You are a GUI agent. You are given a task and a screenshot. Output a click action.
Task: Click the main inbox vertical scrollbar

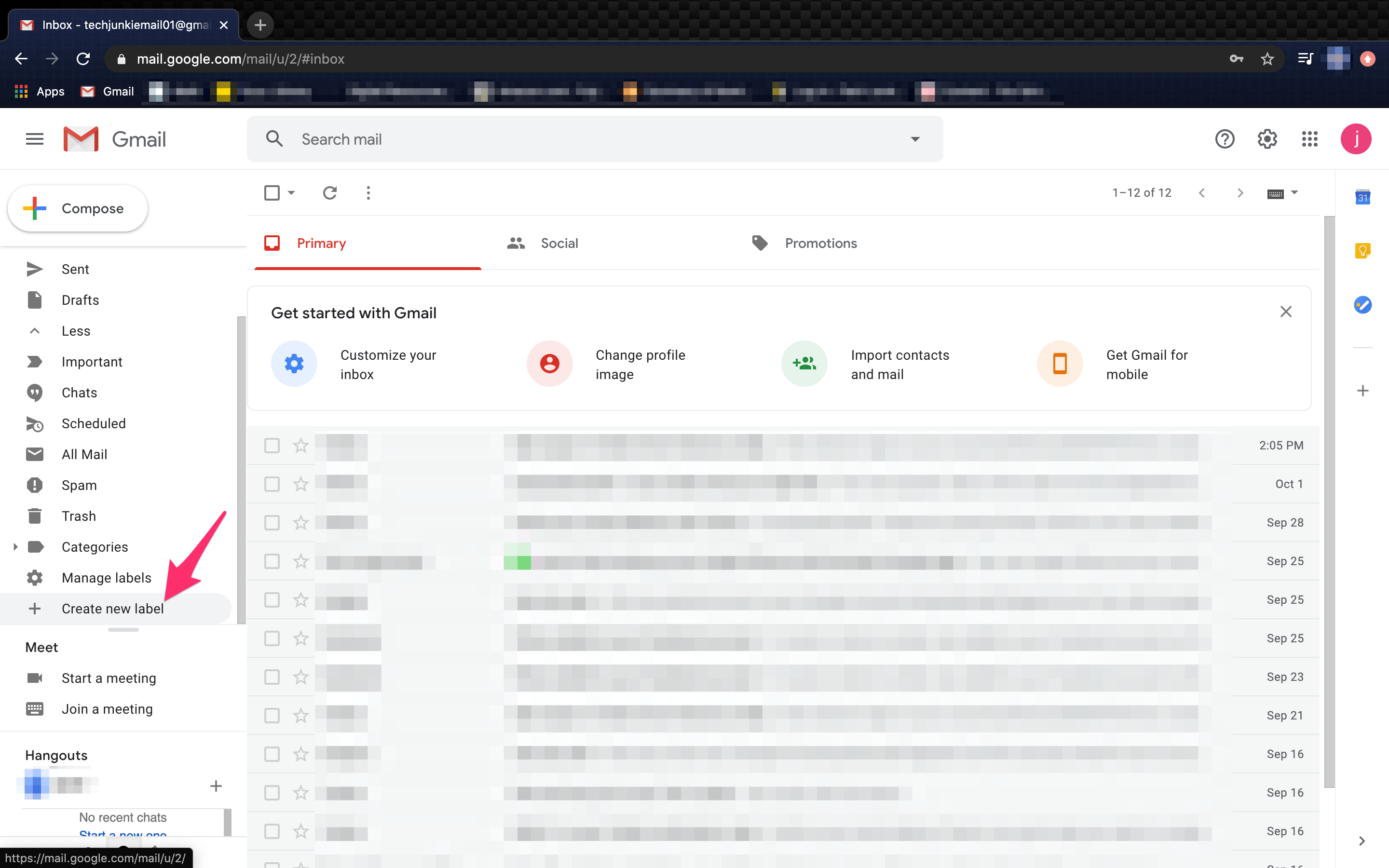[1329, 502]
